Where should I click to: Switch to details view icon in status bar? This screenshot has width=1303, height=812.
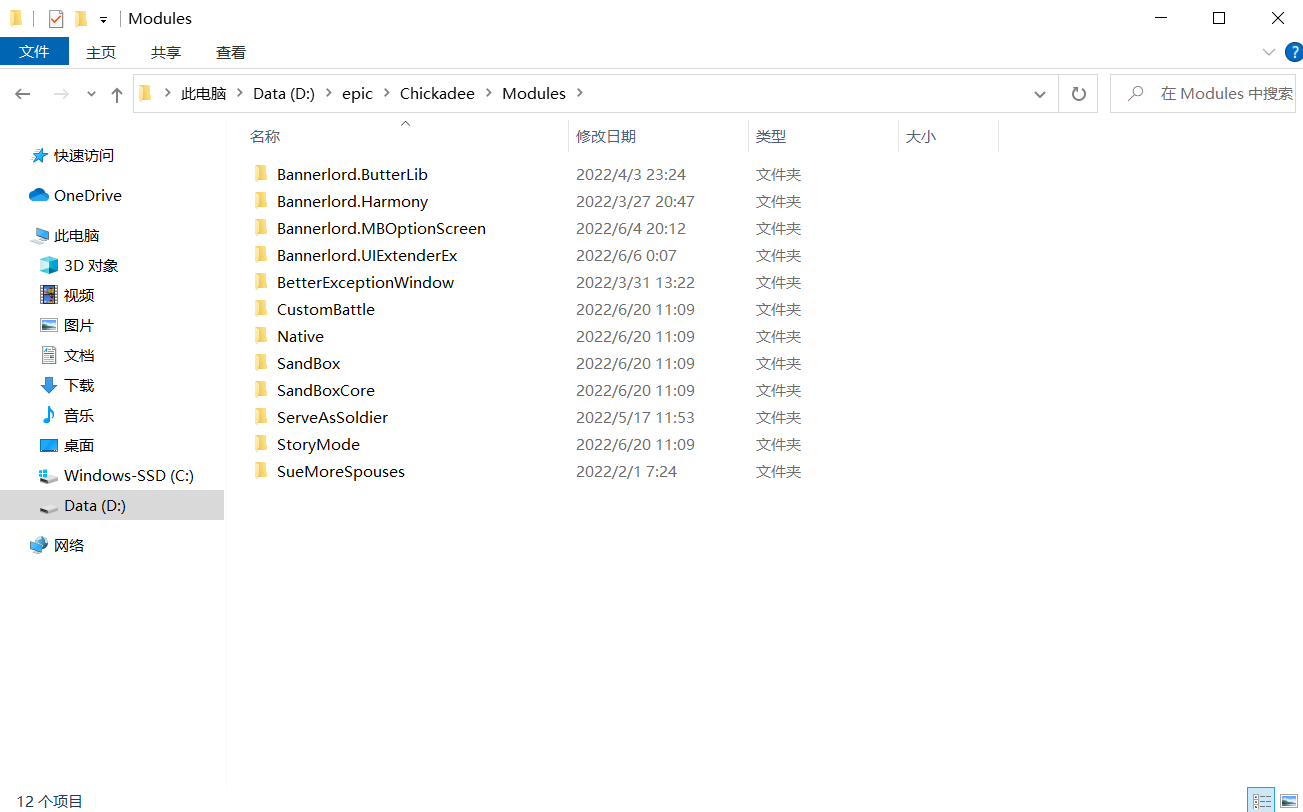click(x=1262, y=800)
